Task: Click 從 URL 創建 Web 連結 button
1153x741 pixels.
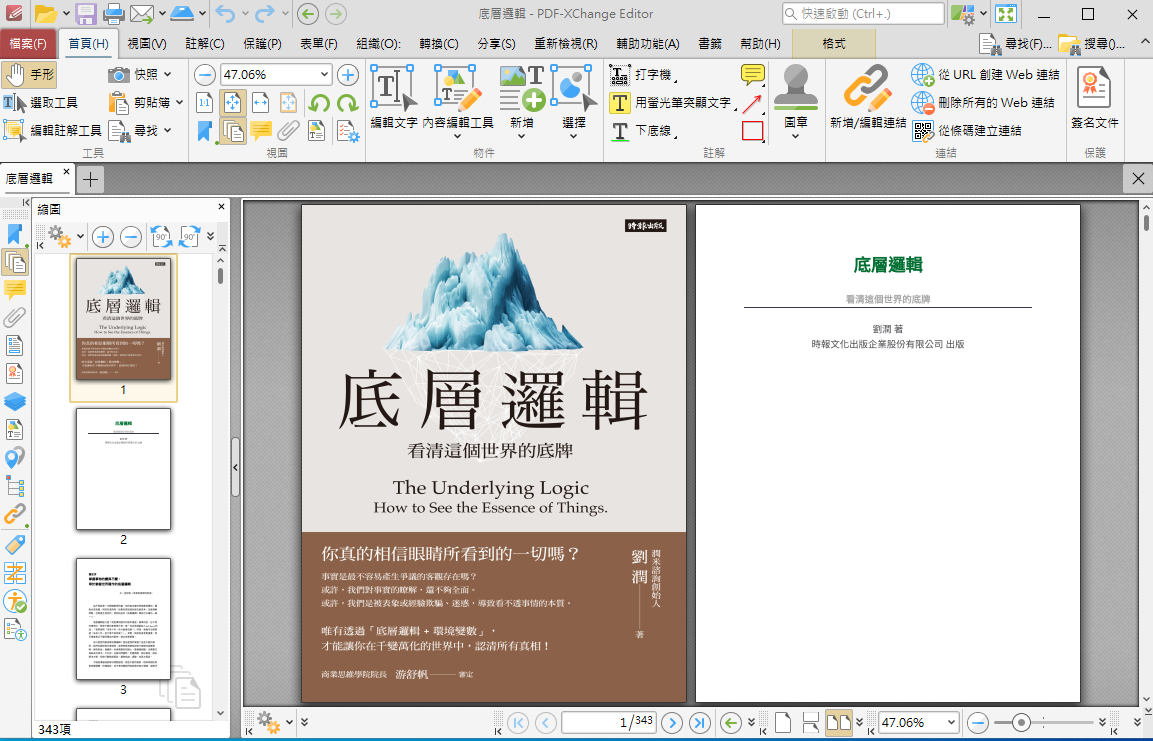Action: (984, 75)
